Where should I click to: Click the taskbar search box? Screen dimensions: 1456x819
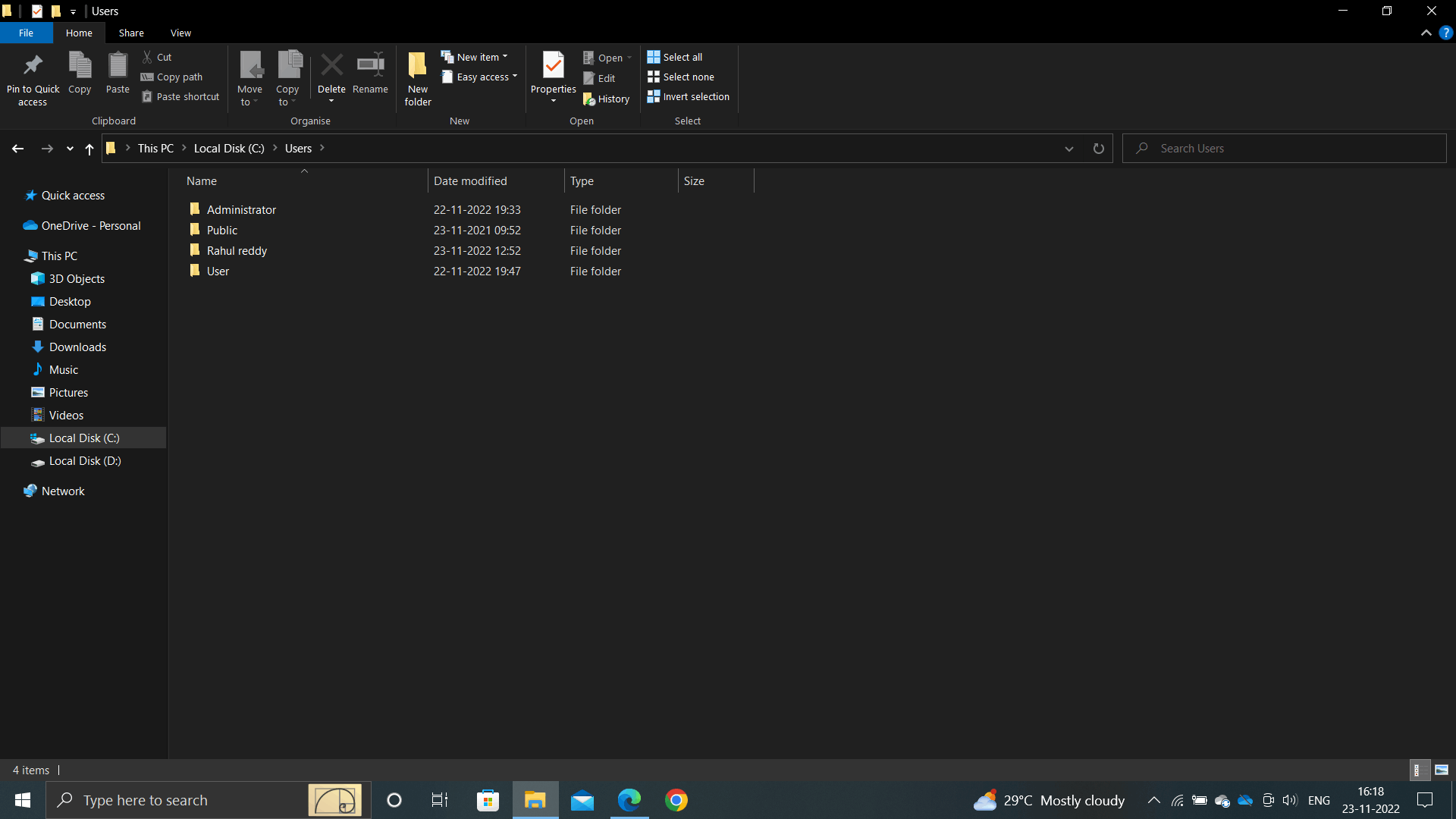pos(209,800)
